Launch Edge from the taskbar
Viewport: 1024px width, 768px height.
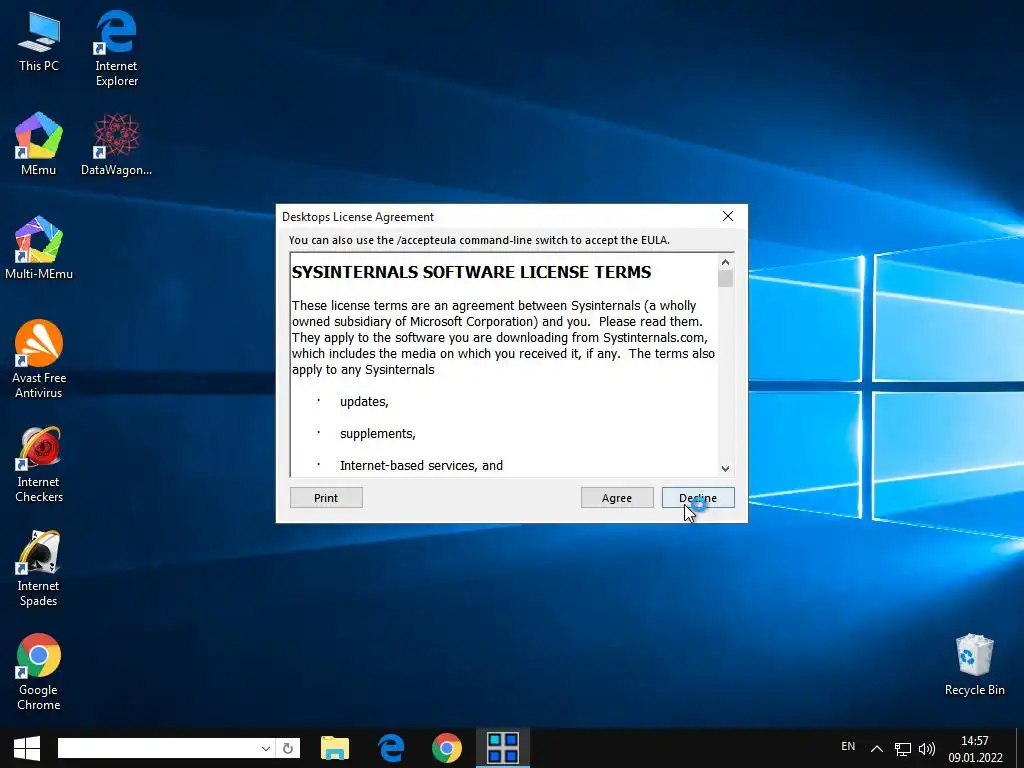tap(391, 748)
